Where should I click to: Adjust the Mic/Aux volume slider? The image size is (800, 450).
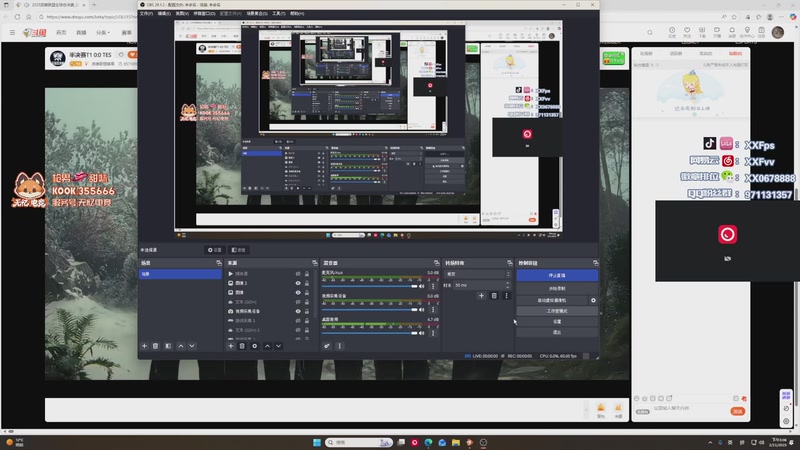coord(369,286)
